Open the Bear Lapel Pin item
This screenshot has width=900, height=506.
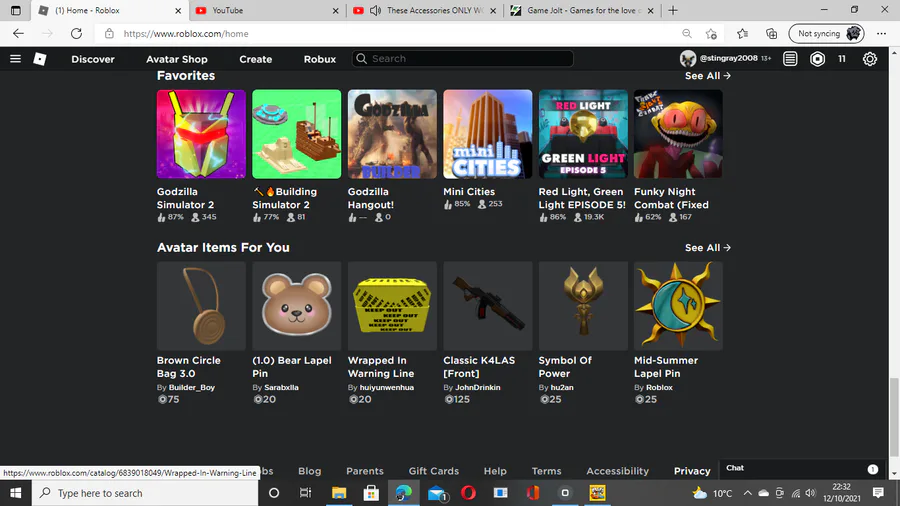(296, 306)
